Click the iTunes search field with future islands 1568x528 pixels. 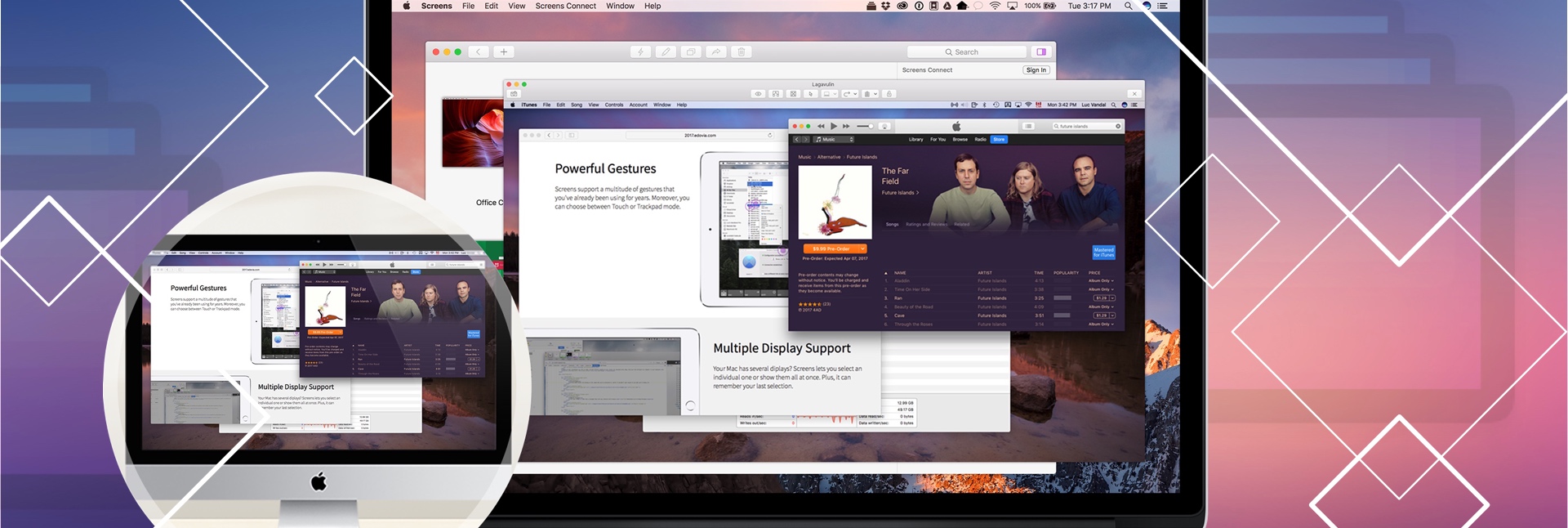[x=1087, y=126]
